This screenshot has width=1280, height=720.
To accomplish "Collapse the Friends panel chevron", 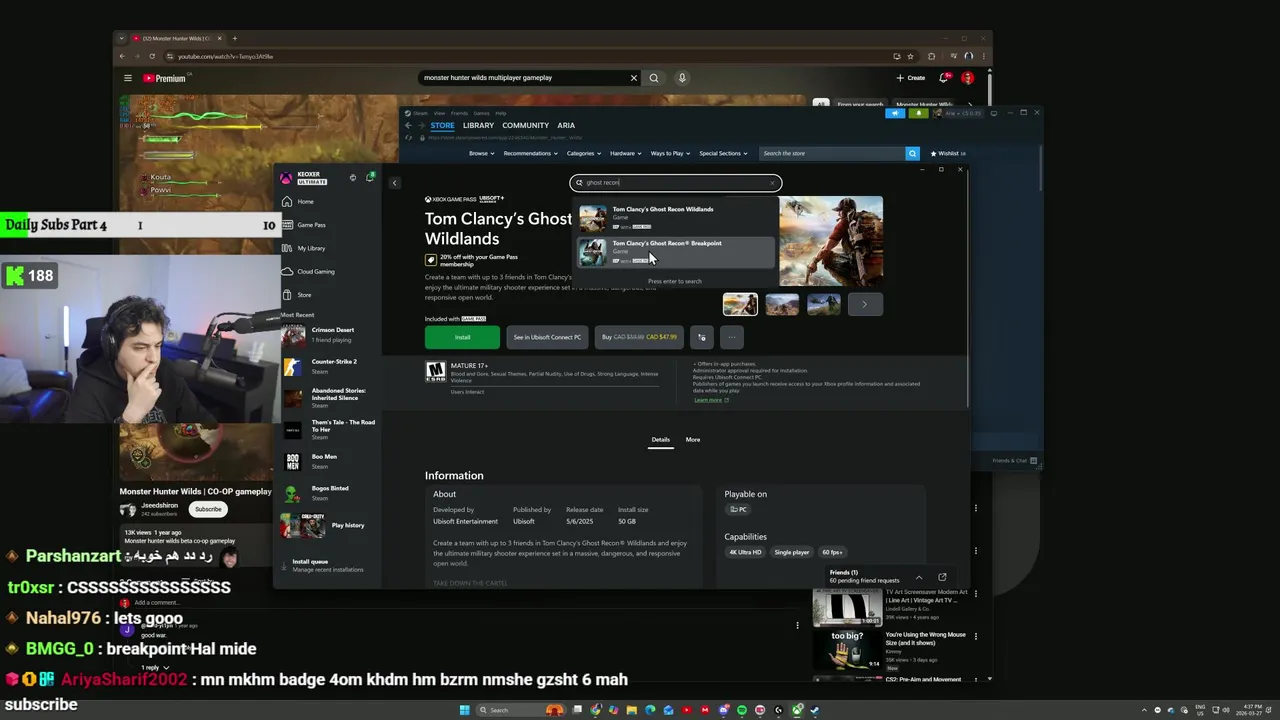I will pos(919,577).
